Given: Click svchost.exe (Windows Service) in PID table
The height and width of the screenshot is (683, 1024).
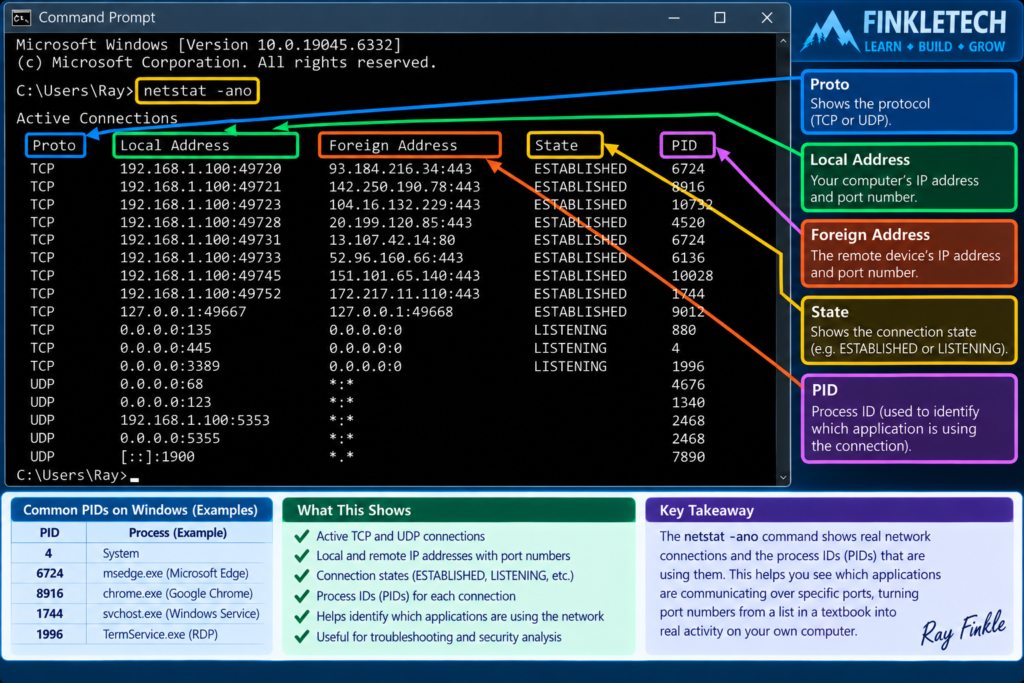Looking at the screenshot, I should click(181, 614).
